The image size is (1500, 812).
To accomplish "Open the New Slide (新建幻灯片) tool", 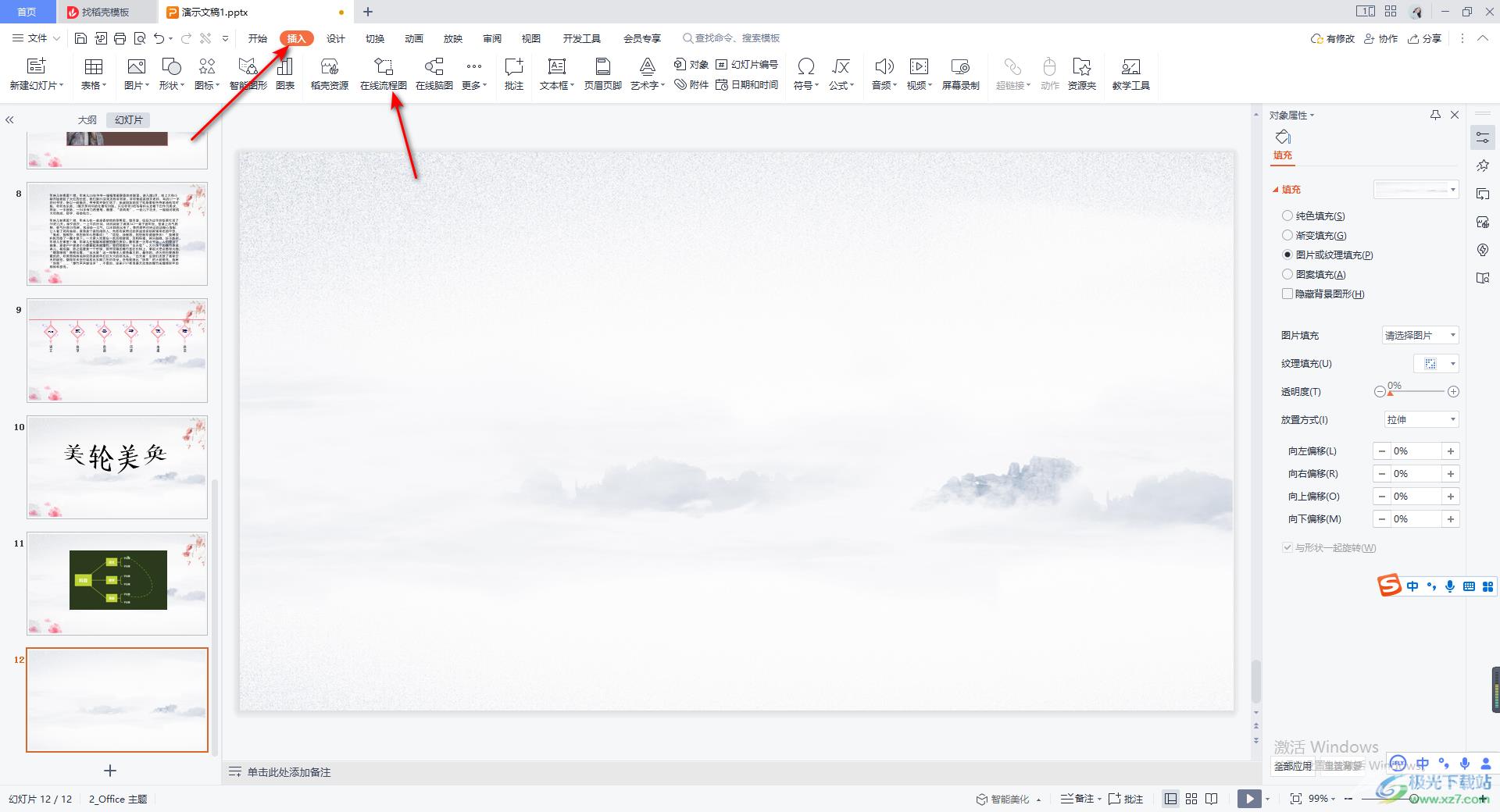I will 36,74.
